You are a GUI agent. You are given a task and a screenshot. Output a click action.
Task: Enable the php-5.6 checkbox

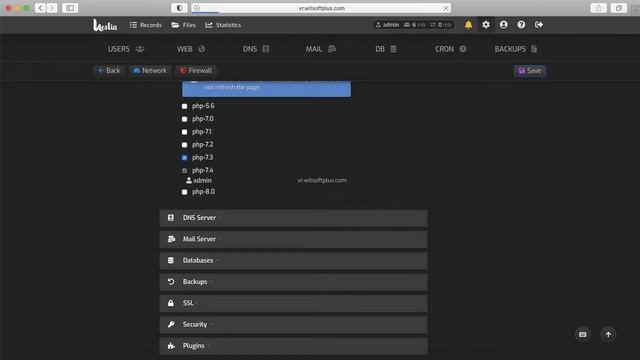pyautogui.click(x=184, y=106)
